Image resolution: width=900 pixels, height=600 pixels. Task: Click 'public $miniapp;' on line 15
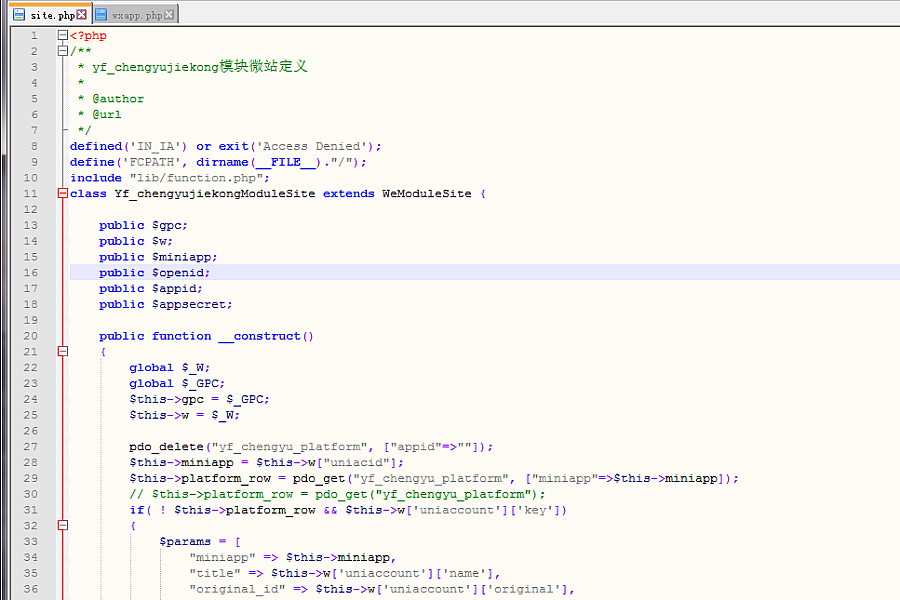158,257
